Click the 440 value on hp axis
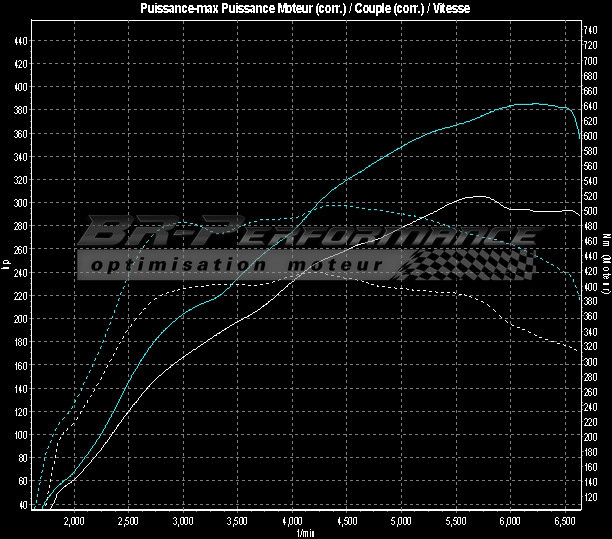This screenshot has width=612, height=539. point(21,41)
